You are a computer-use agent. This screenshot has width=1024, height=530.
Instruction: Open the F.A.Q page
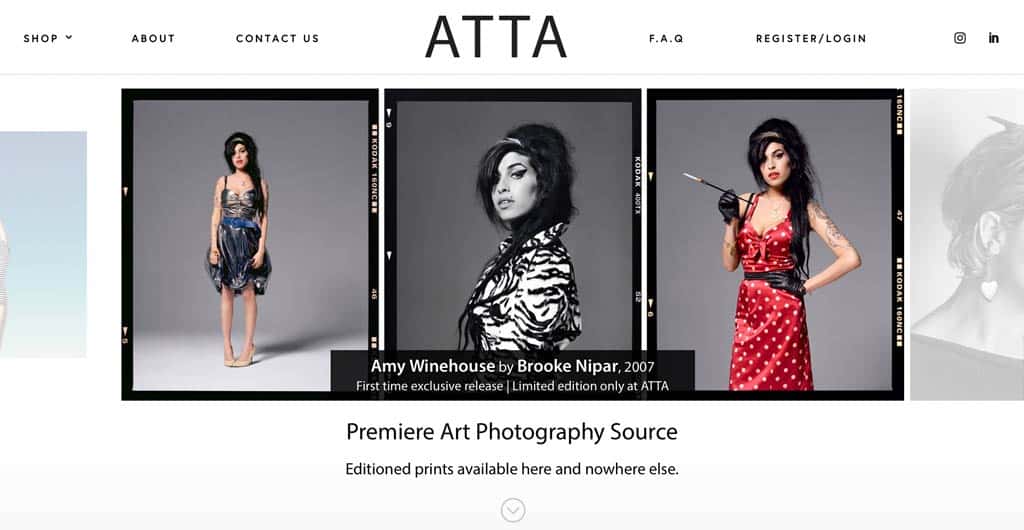pos(666,39)
